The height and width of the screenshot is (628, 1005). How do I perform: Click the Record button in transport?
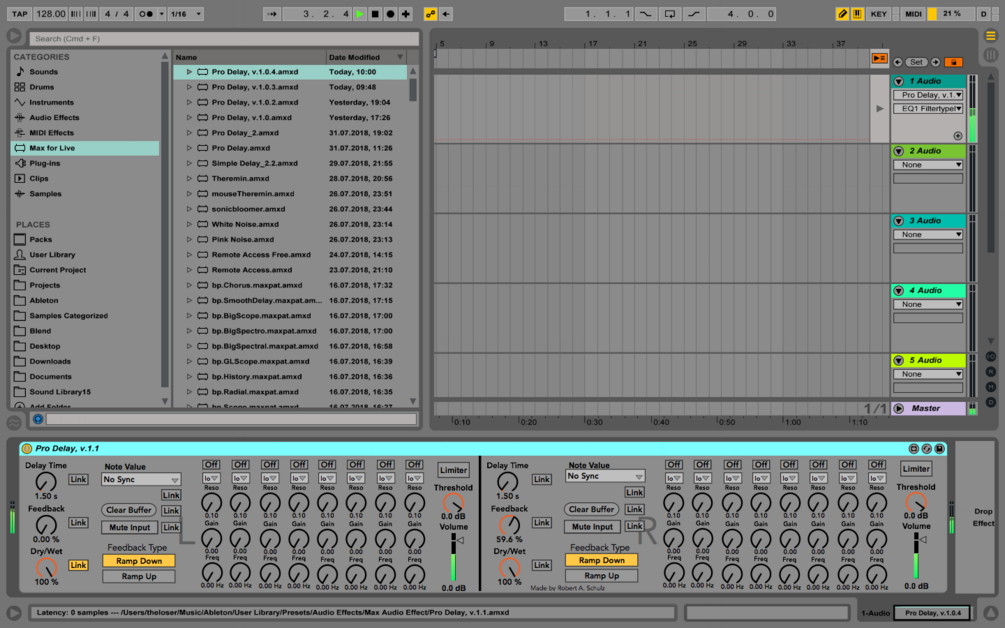390,13
